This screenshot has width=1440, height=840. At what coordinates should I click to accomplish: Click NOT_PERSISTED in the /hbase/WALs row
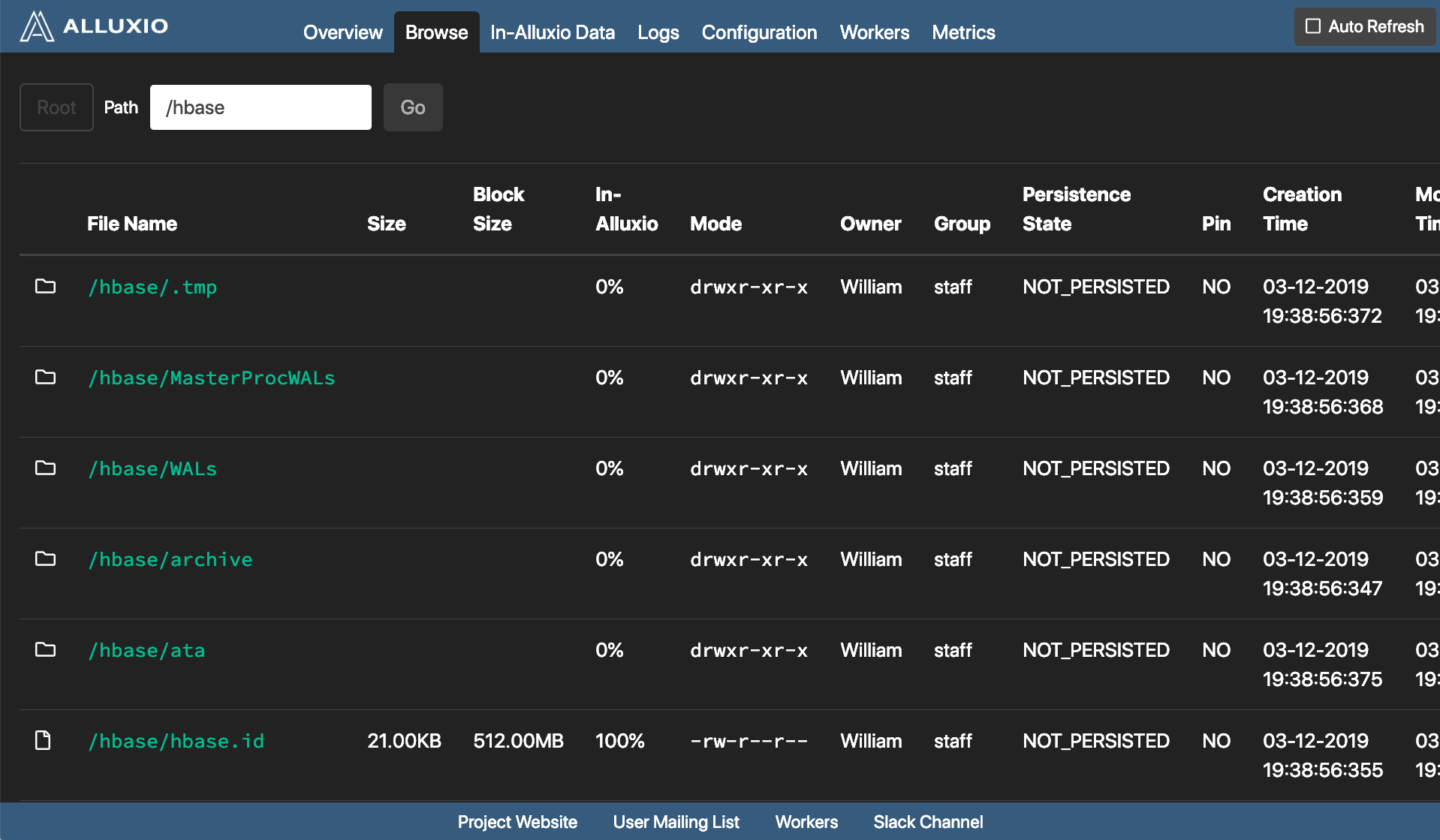(x=1096, y=468)
